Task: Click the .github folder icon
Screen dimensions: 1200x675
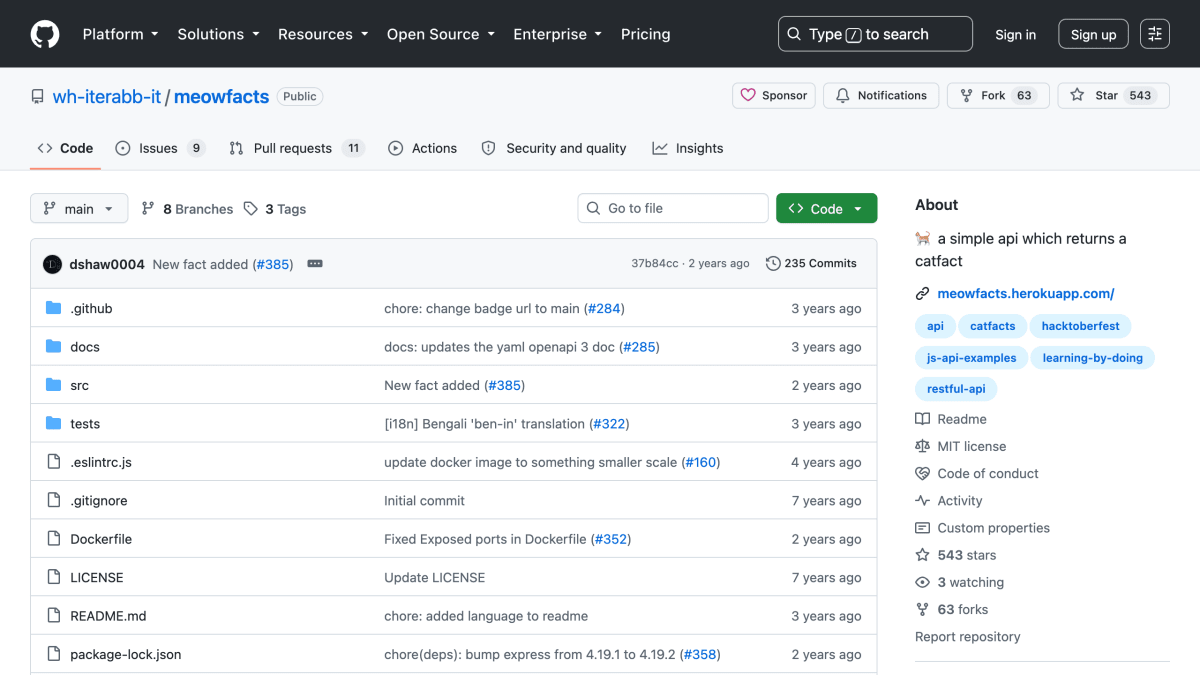Action: coord(54,308)
